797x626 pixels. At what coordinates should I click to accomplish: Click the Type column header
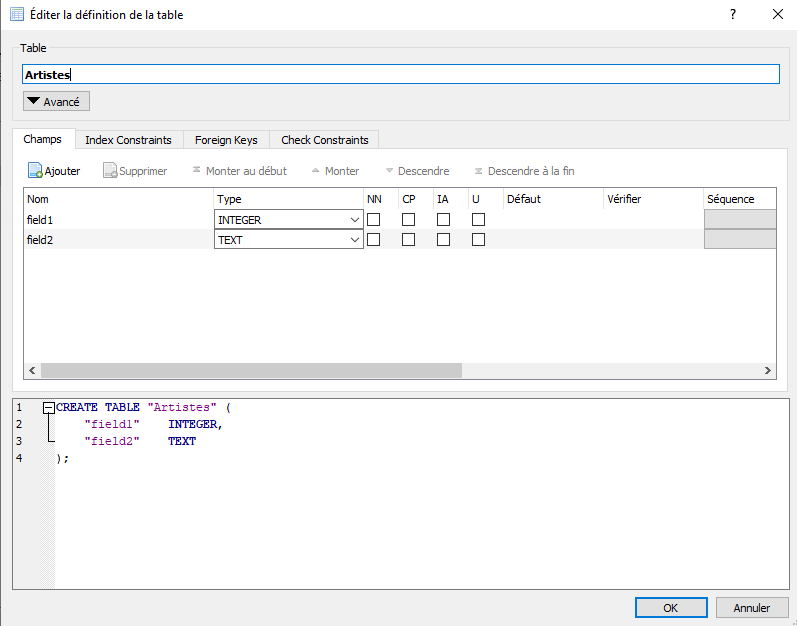(288, 199)
